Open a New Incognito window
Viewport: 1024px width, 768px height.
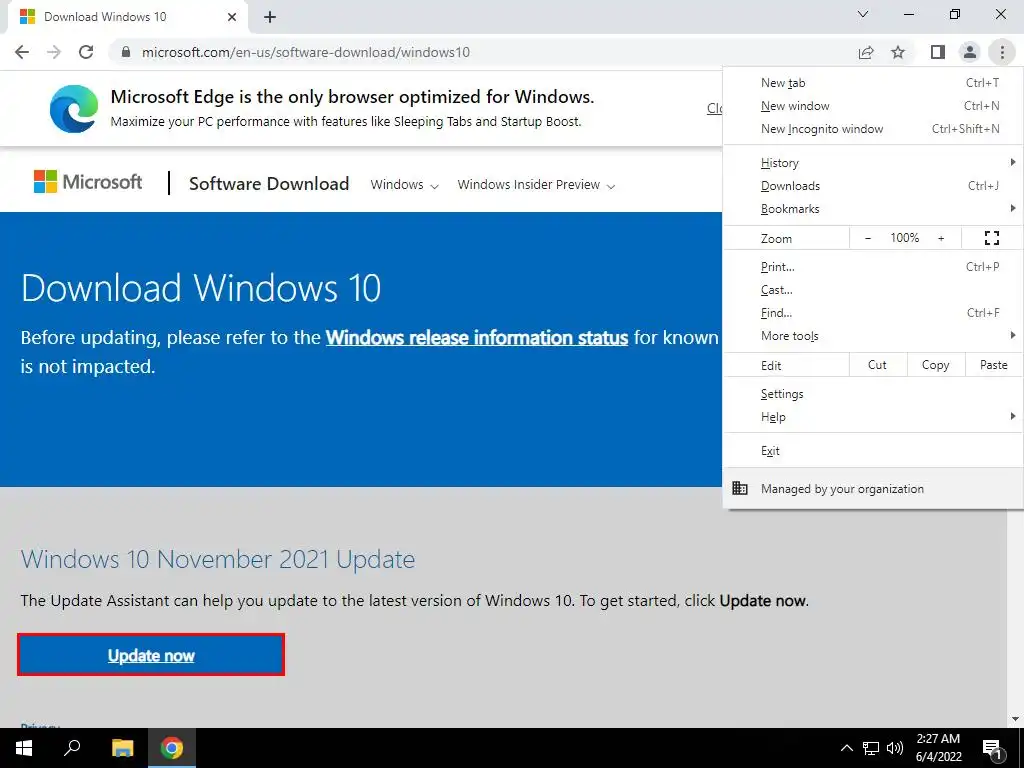(873, 129)
